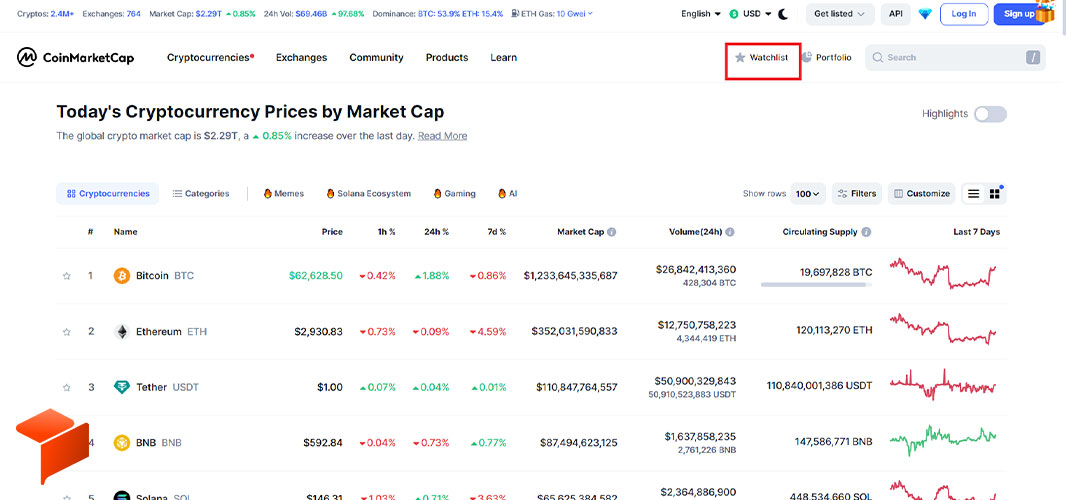Expand English language dropdown
The image size is (1066, 500).
click(x=701, y=14)
